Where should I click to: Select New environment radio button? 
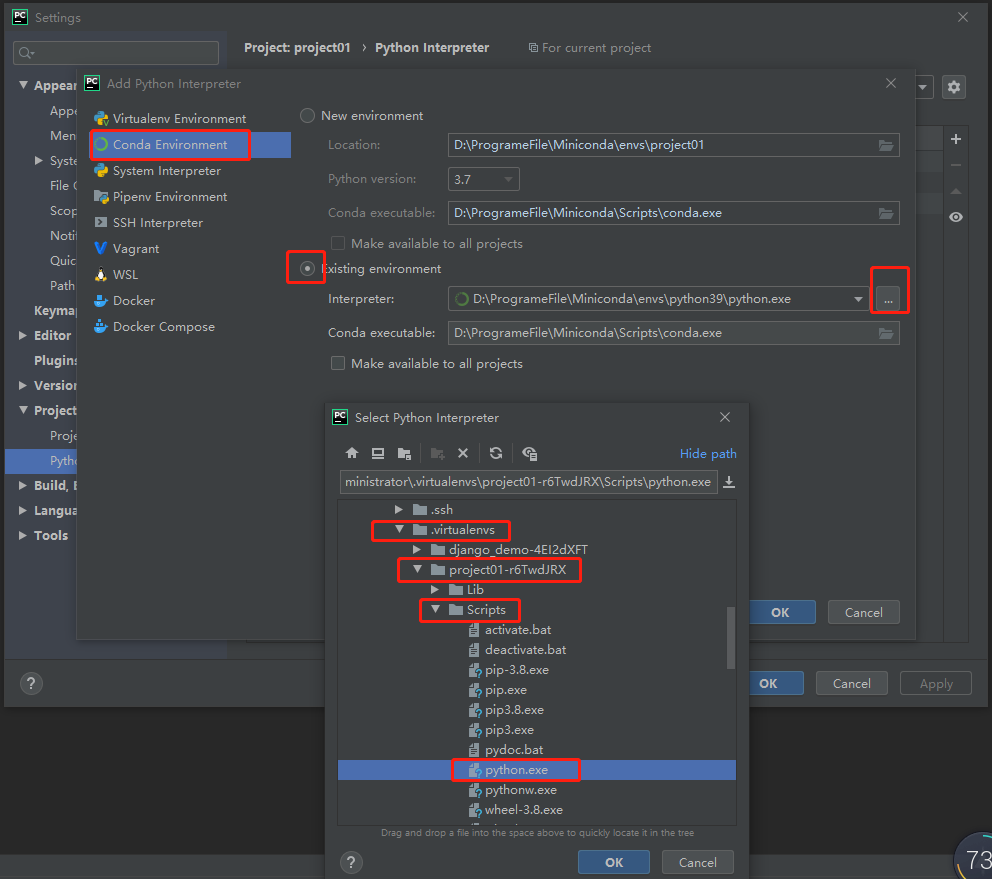pos(307,116)
